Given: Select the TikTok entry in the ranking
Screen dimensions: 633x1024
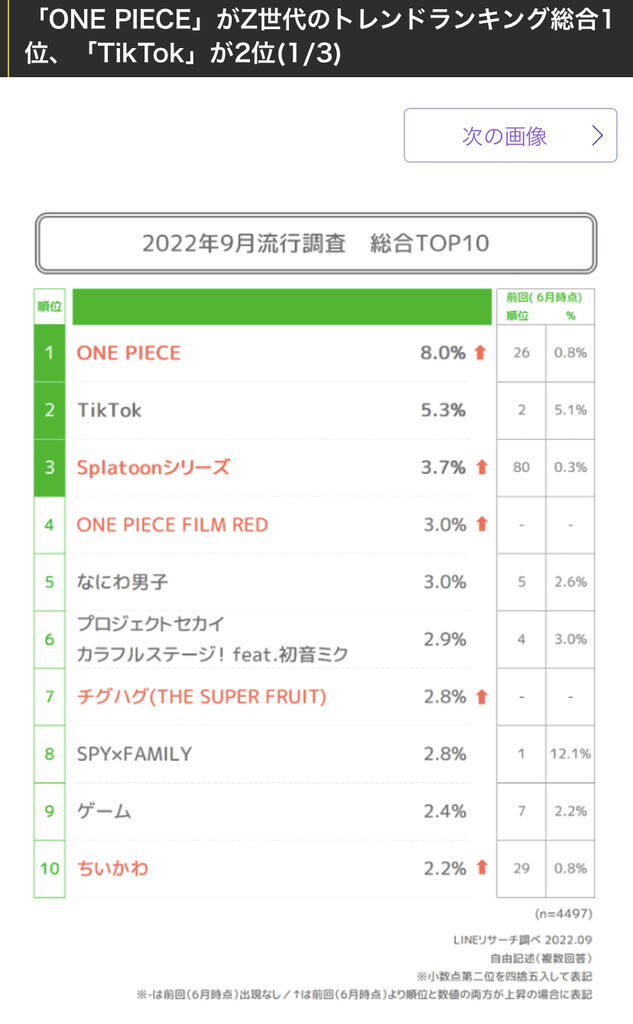Looking at the screenshot, I should pos(110,410).
